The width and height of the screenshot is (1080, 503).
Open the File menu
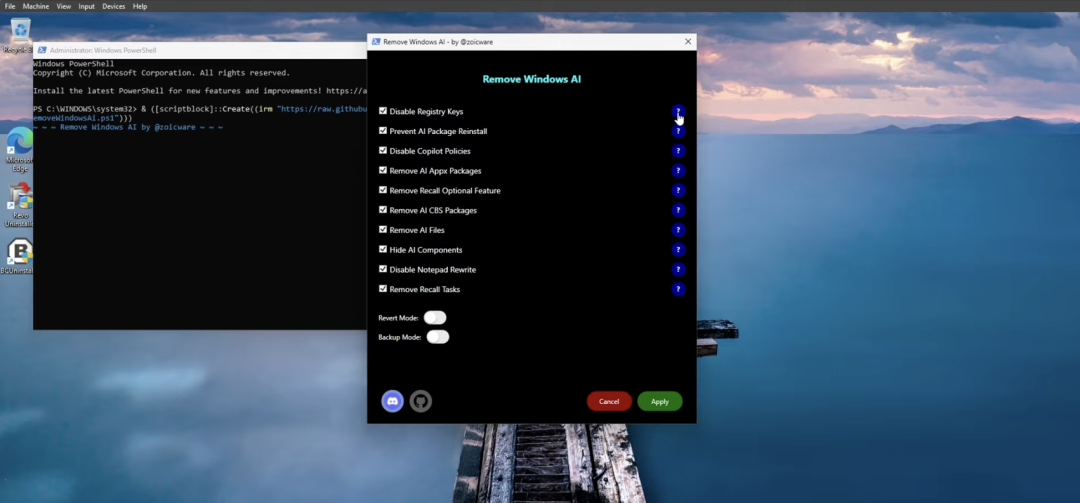click(10, 6)
